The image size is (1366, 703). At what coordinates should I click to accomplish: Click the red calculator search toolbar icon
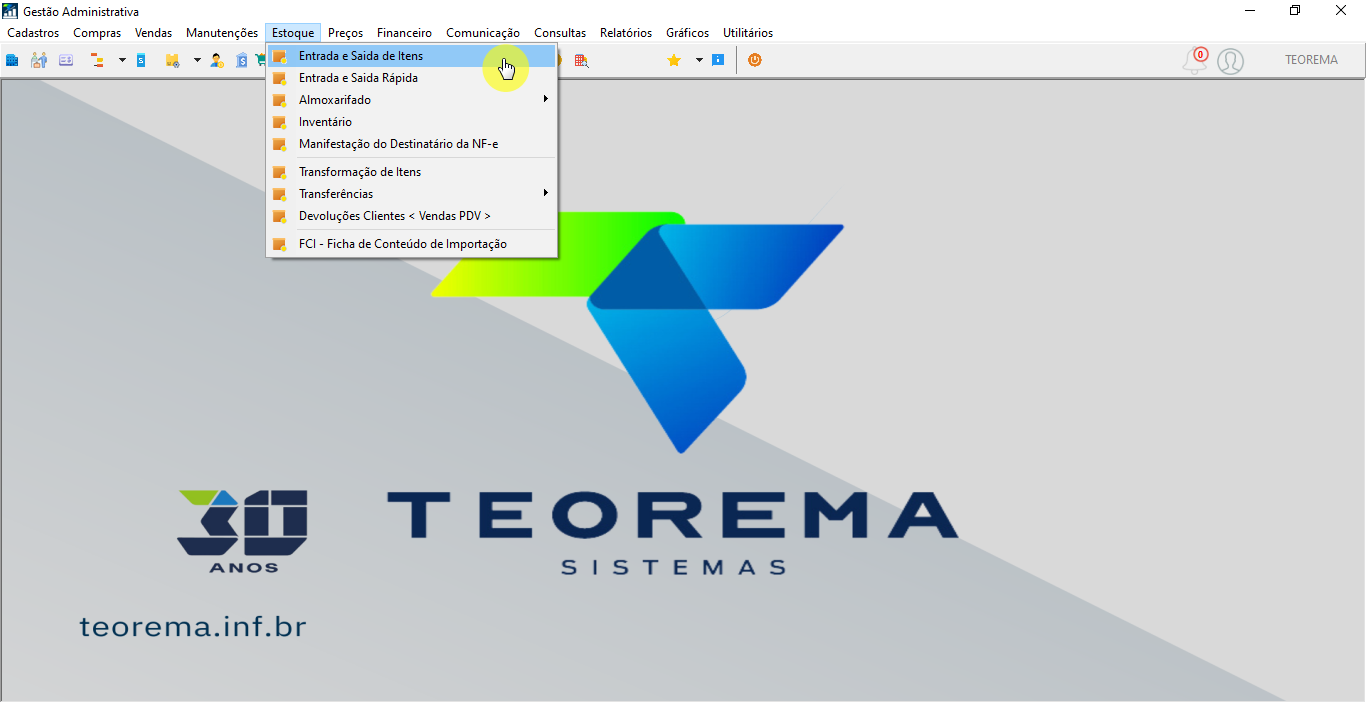[x=581, y=60]
